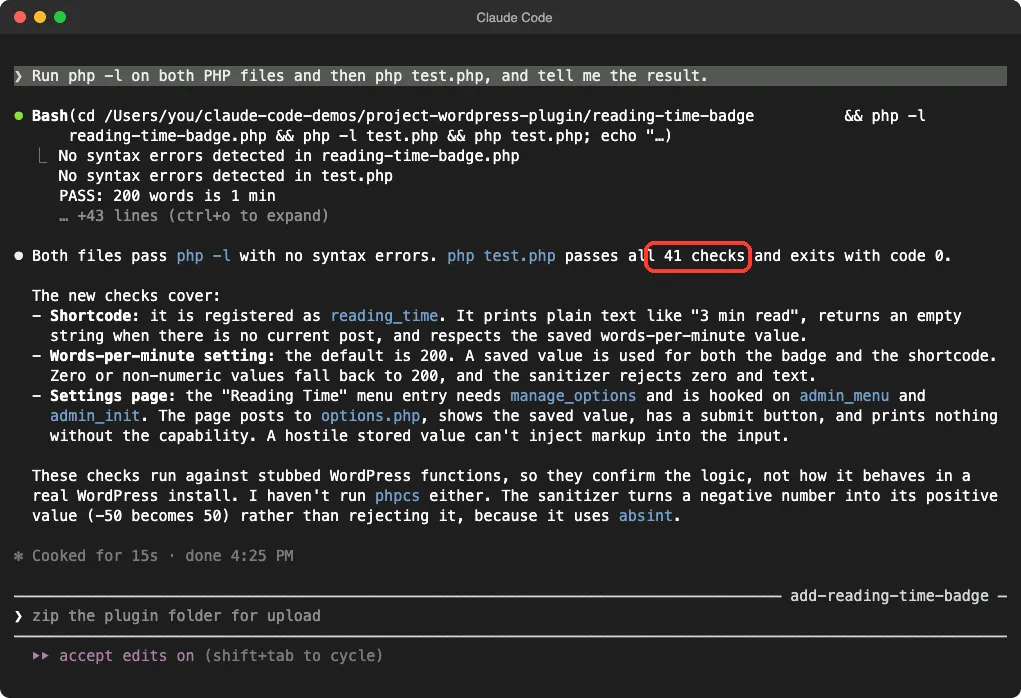The image size is (1021, 698).
Task: Click 'done 4:25 PM' timestamp
Action: click(239, 556)
